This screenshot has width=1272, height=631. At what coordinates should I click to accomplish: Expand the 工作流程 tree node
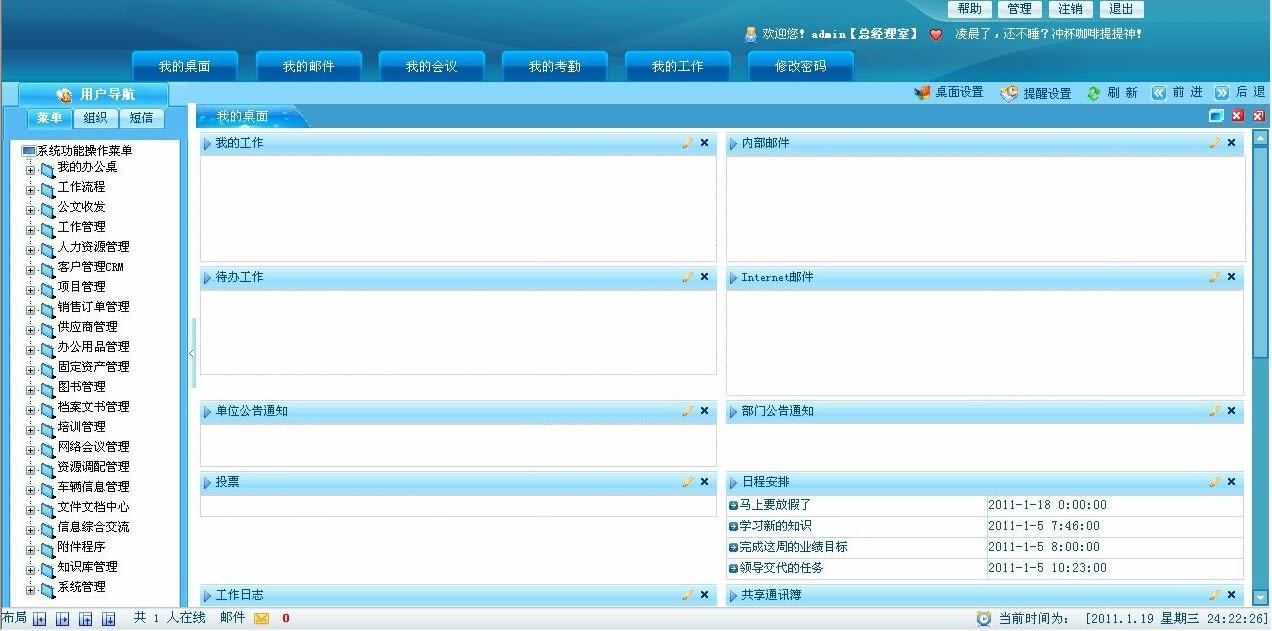[30, 189]
